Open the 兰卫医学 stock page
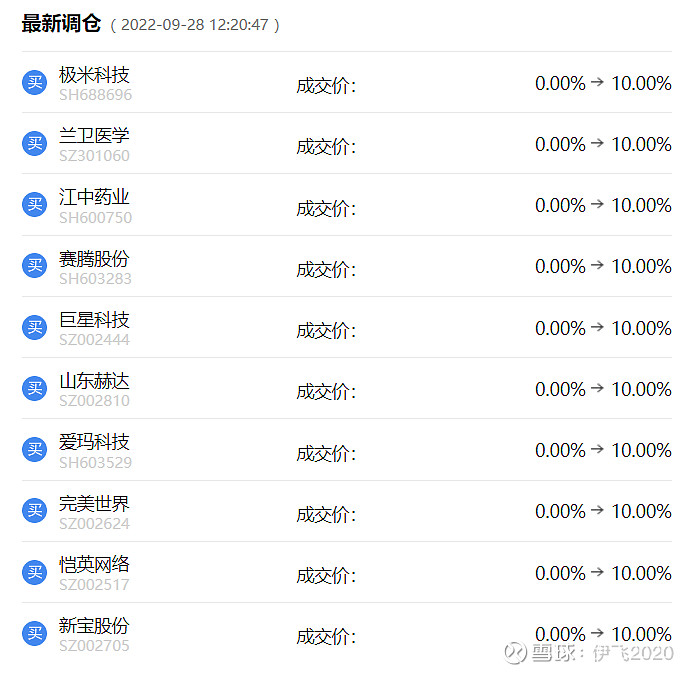The image size is (693, 674). pos(94,136)
